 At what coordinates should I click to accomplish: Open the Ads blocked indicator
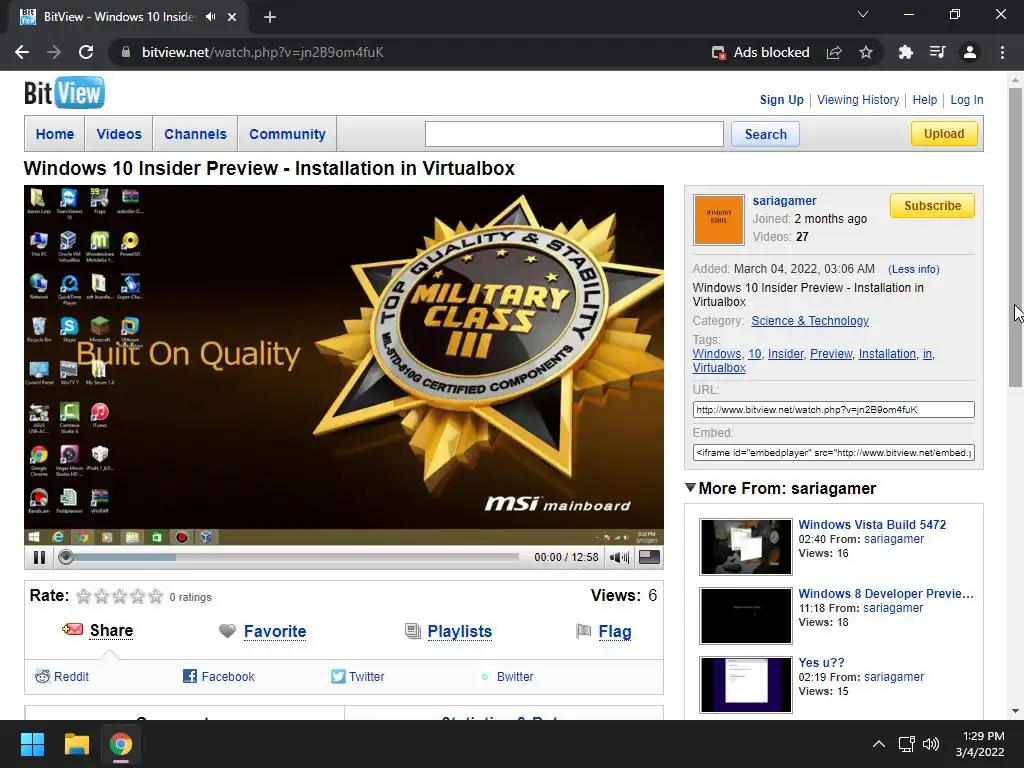760,52
